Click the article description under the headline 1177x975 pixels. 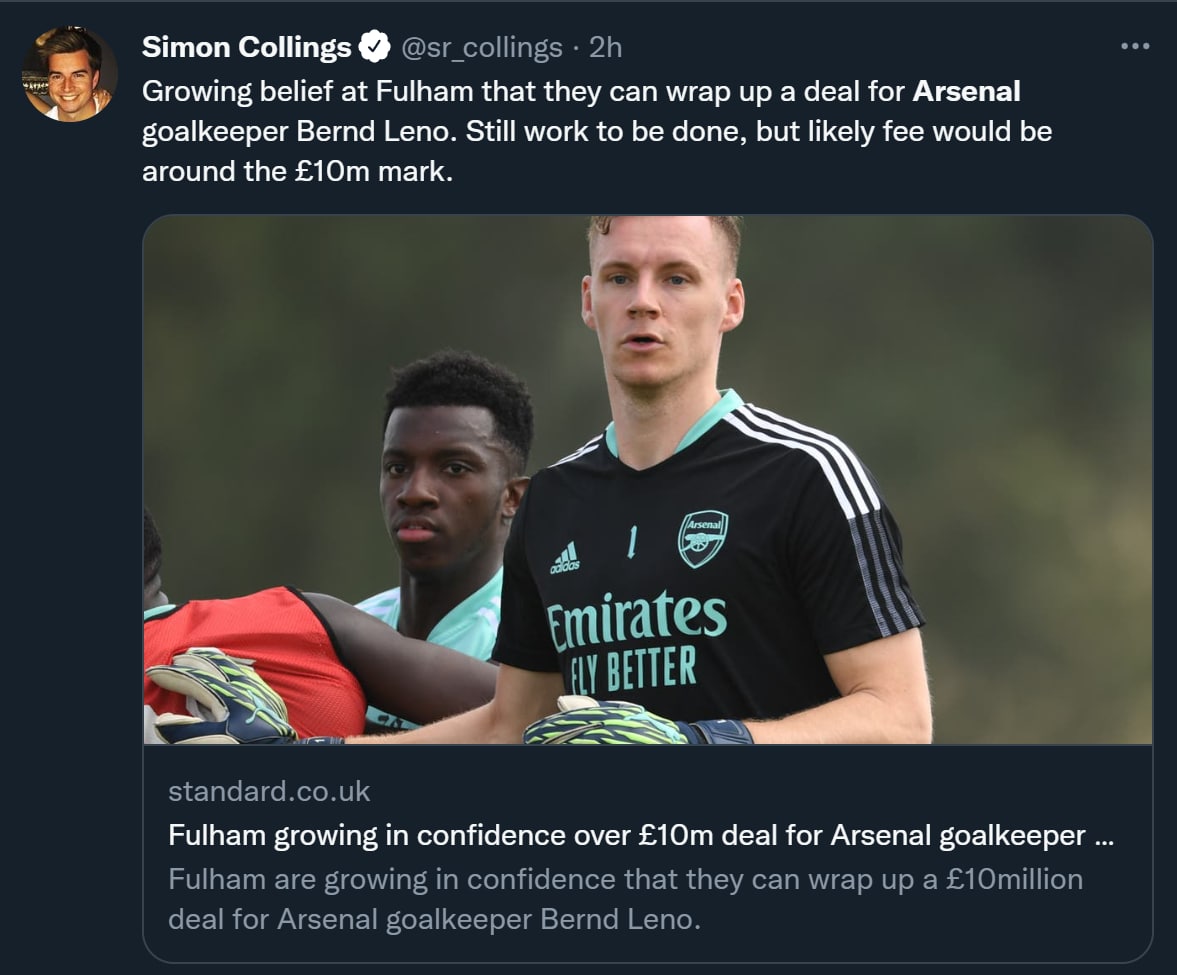tap(625, 898)
